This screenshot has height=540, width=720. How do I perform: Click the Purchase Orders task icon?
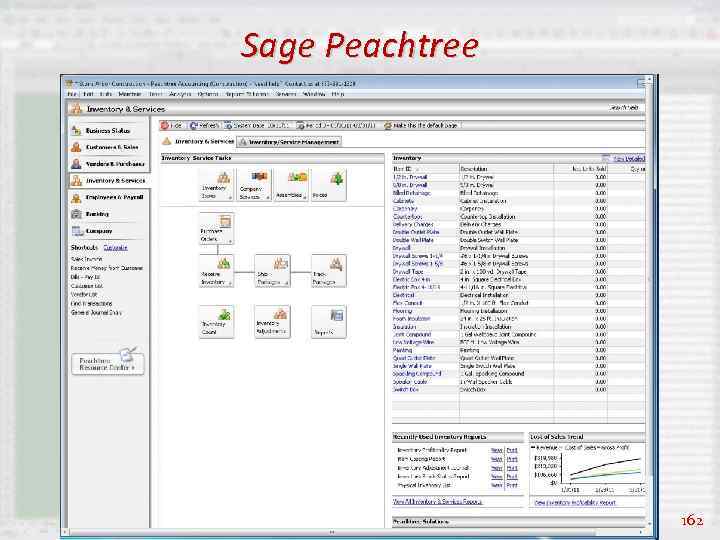(216, 228)
